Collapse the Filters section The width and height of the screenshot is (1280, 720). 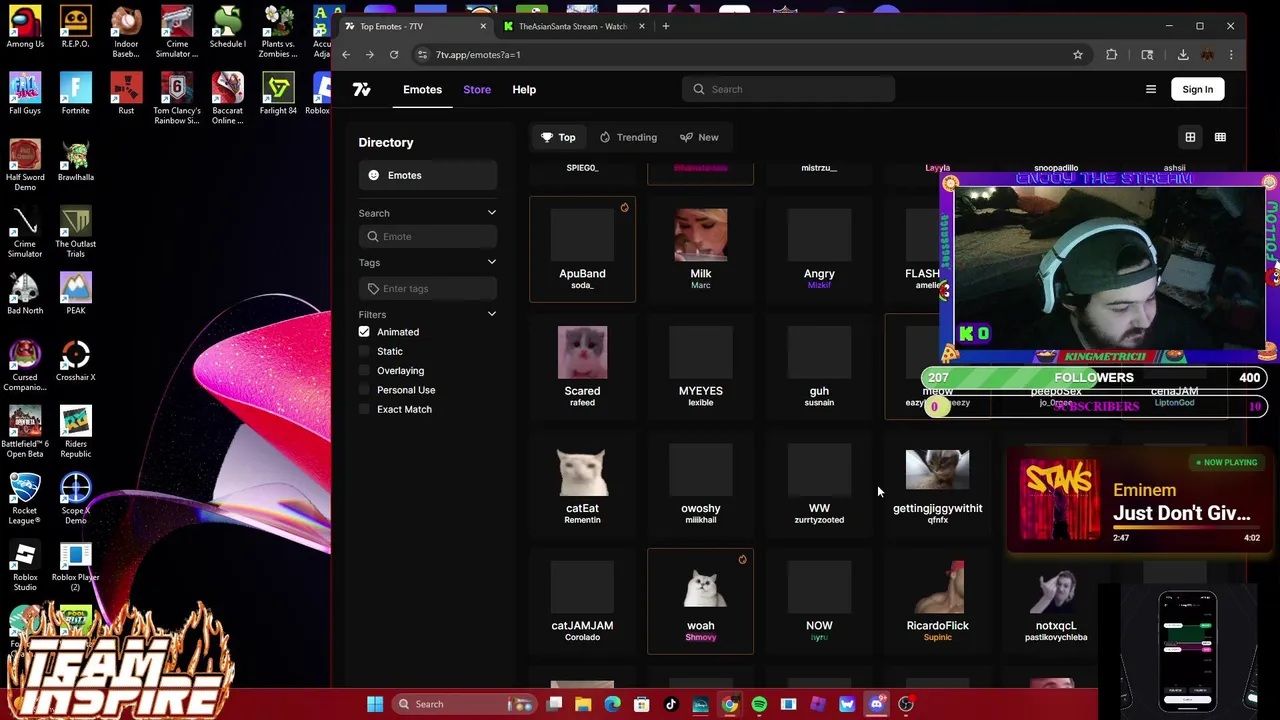(491, 315)
